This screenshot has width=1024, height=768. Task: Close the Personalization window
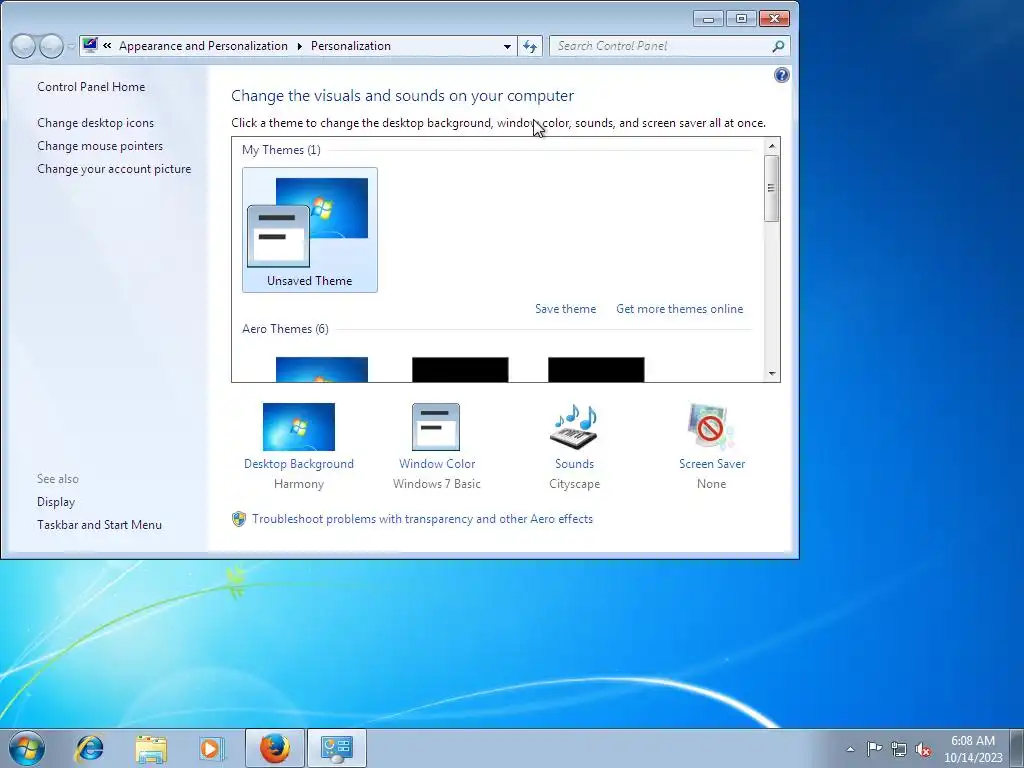[x=775, y=19]
